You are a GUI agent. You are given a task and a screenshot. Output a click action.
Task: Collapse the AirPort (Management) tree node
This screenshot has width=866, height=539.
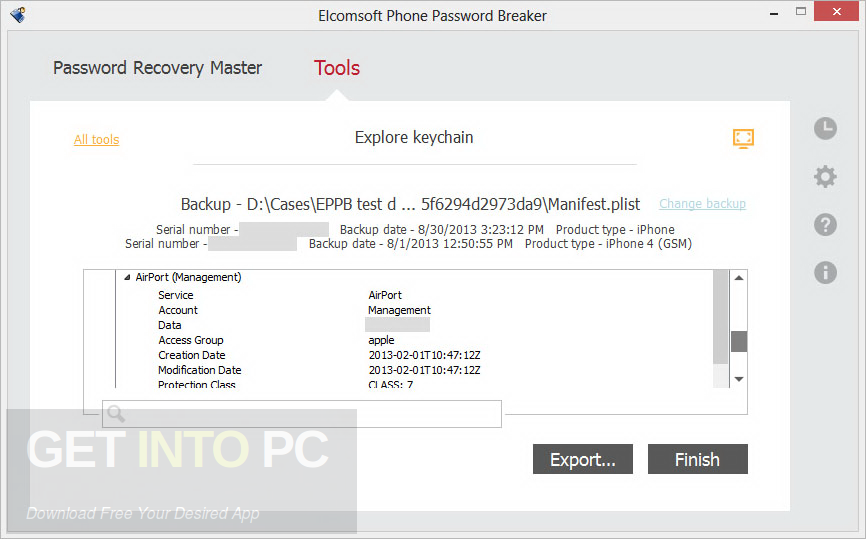click(x=127, y=277)
